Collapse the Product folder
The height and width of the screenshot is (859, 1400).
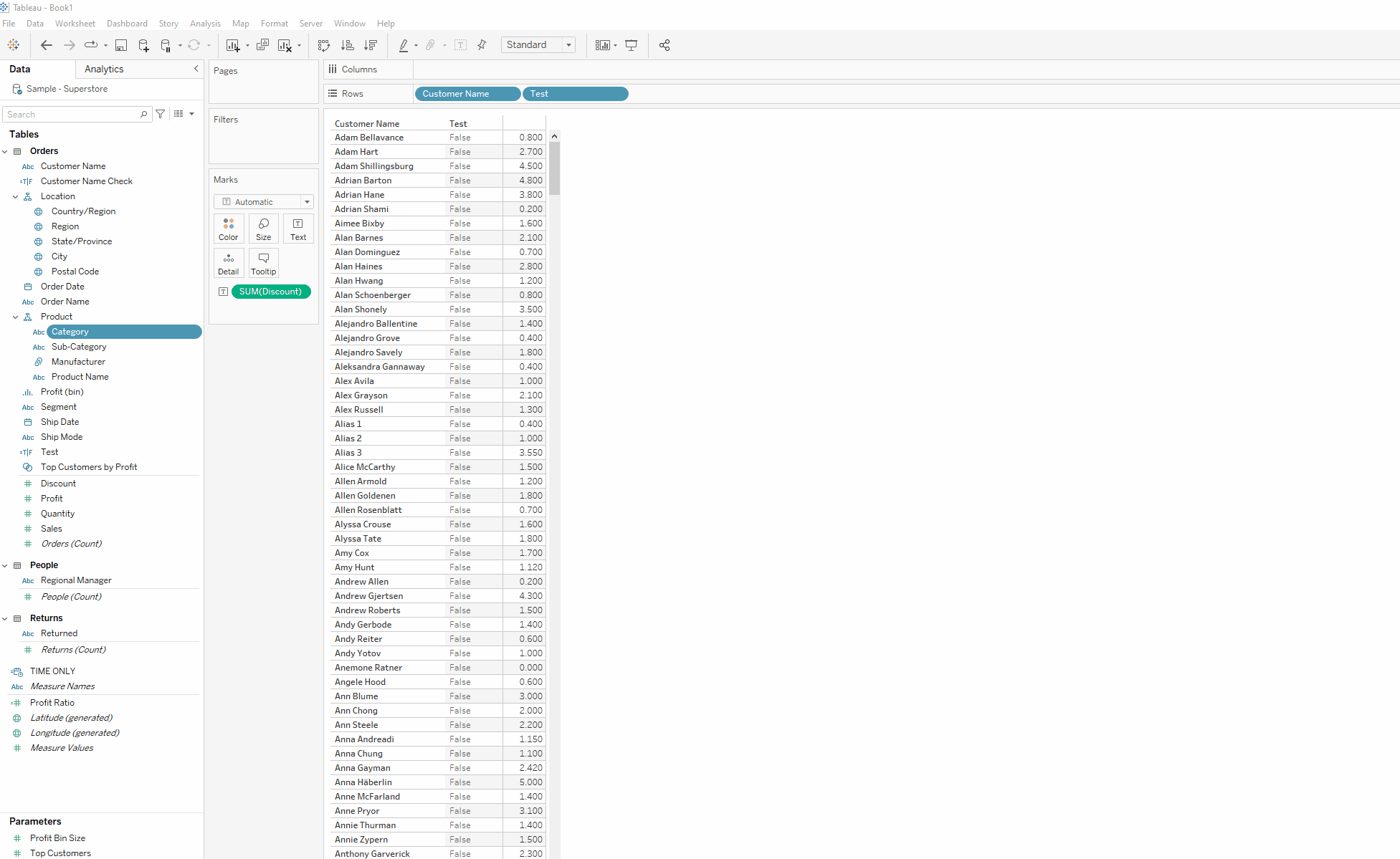(16, 317)
